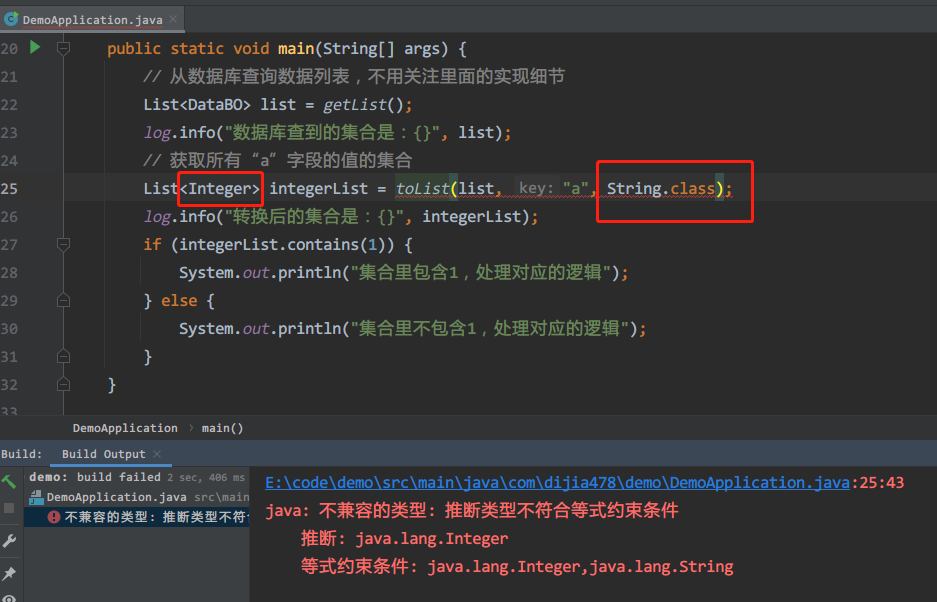The width and height of the screenshot is (937, 602).
Task: Click the red error icon in the build tree
Action: pyautogui.click(x=54, y=517)
